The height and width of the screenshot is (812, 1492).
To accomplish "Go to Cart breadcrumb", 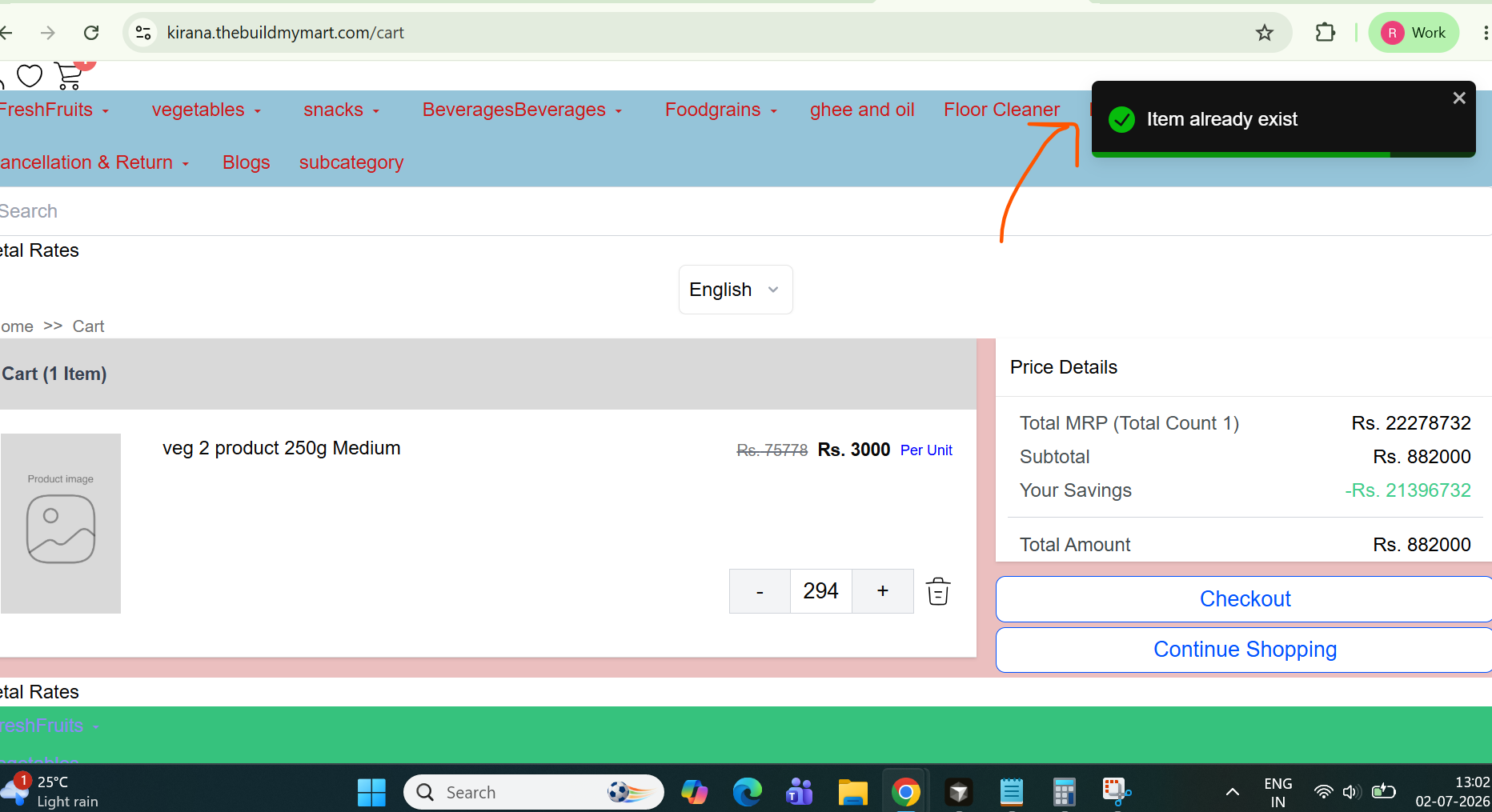I will coord(88,326).
